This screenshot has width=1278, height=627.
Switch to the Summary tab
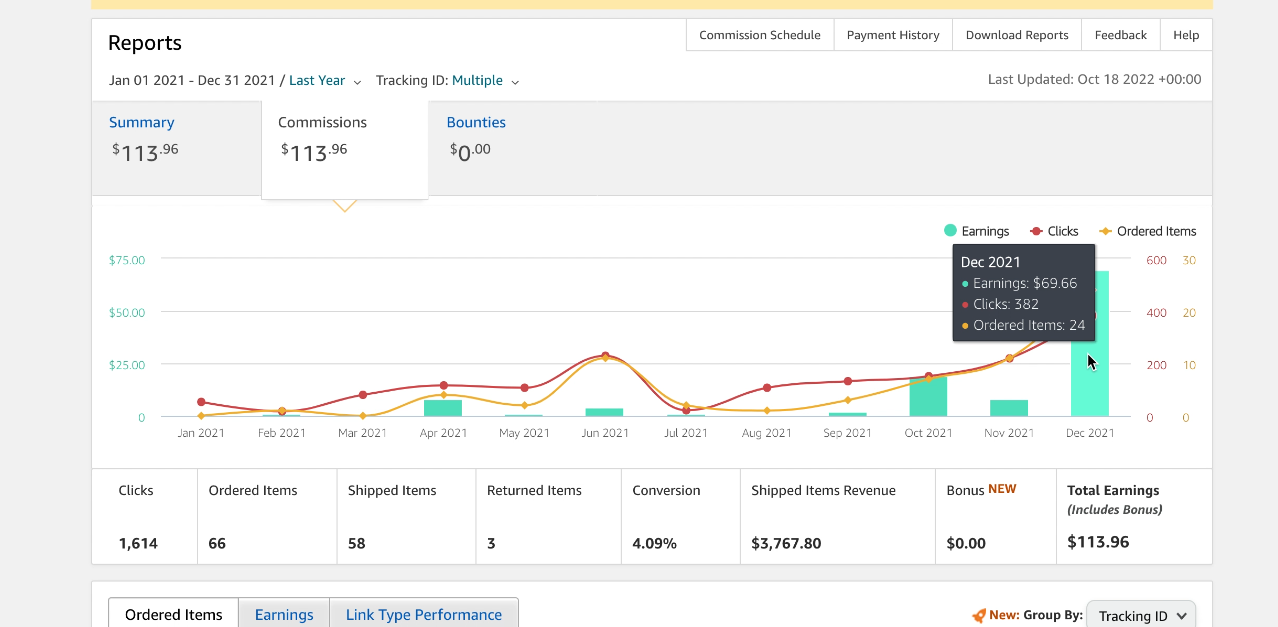pos(142,122)
